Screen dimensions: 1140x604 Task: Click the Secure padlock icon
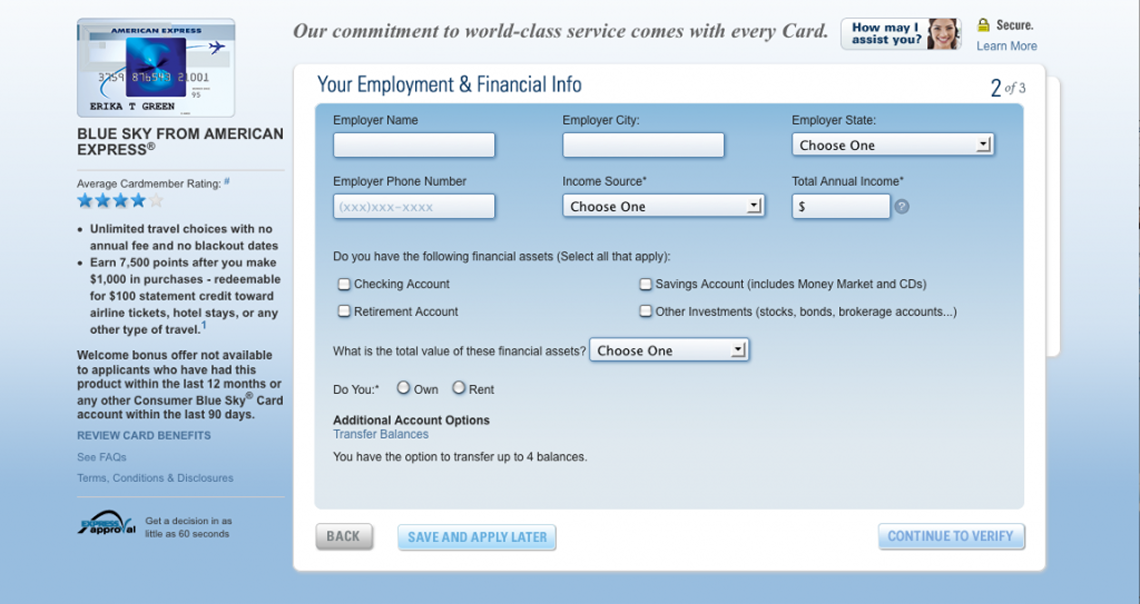tap(983, 25)
